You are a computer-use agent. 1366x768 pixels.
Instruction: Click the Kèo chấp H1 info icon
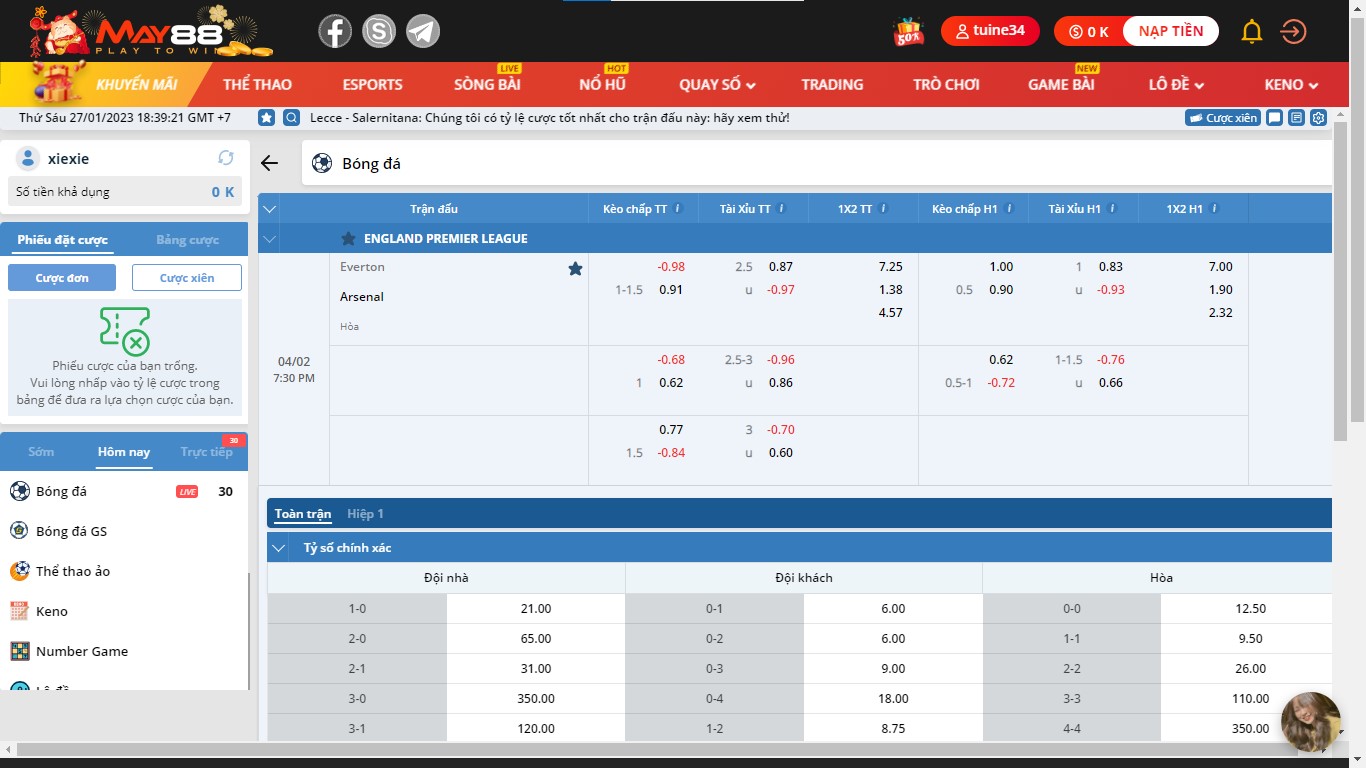[x=1008, y=209]
